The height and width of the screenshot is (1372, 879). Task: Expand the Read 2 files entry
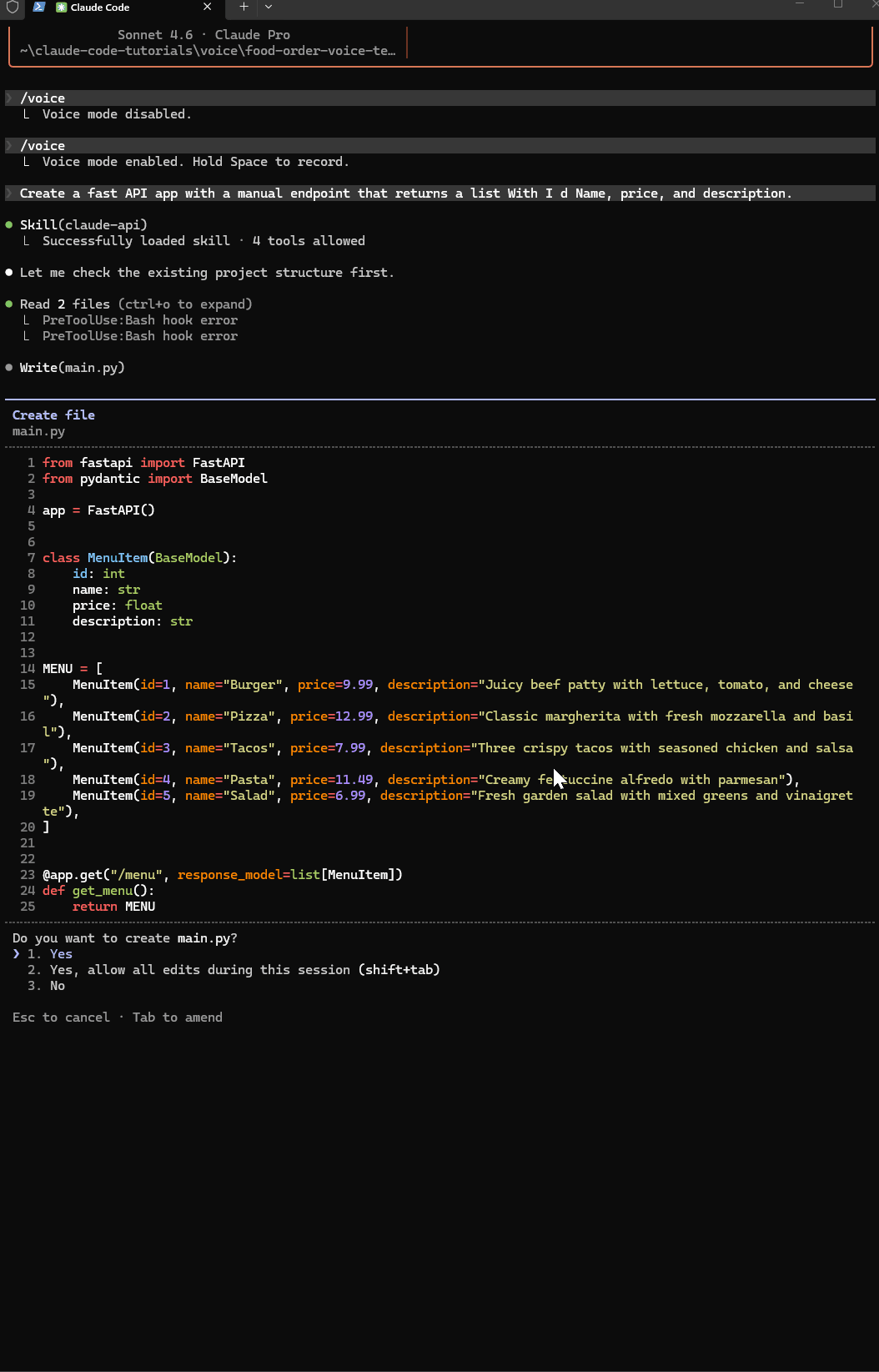tap(135, 304)
